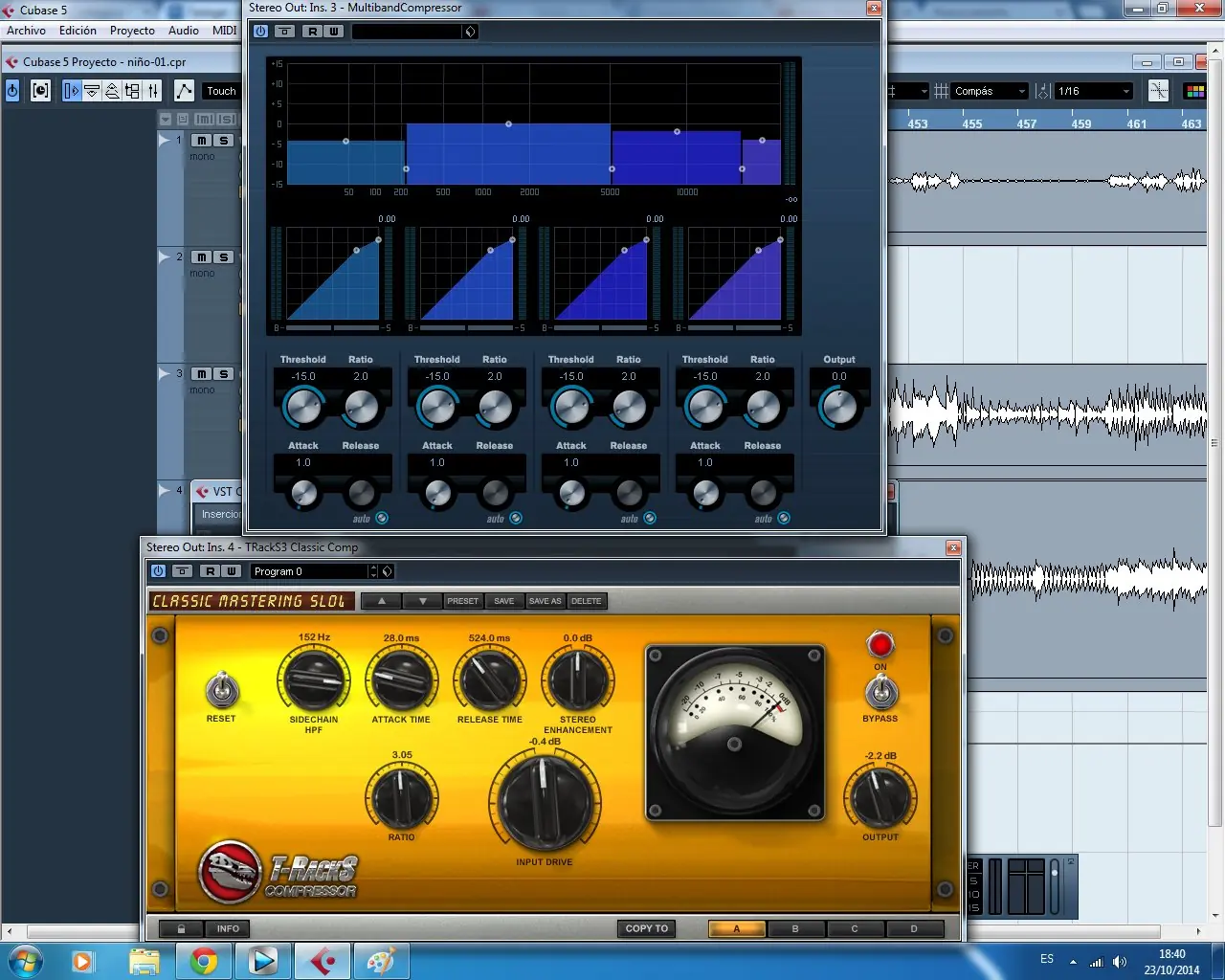
Task: Click the Program 0 up/down stepper arrows
Action: click(373, 571)
